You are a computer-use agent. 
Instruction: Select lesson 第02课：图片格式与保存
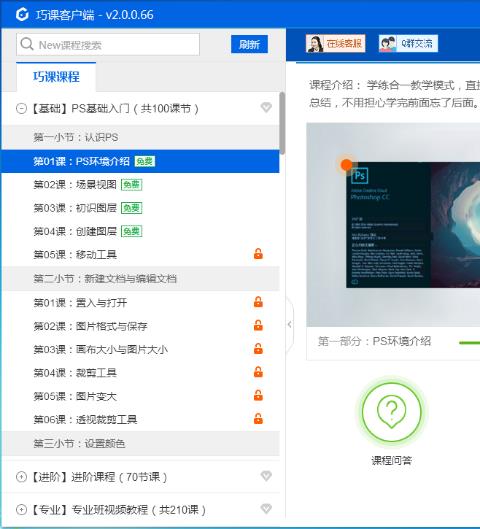tap(140, 326)
